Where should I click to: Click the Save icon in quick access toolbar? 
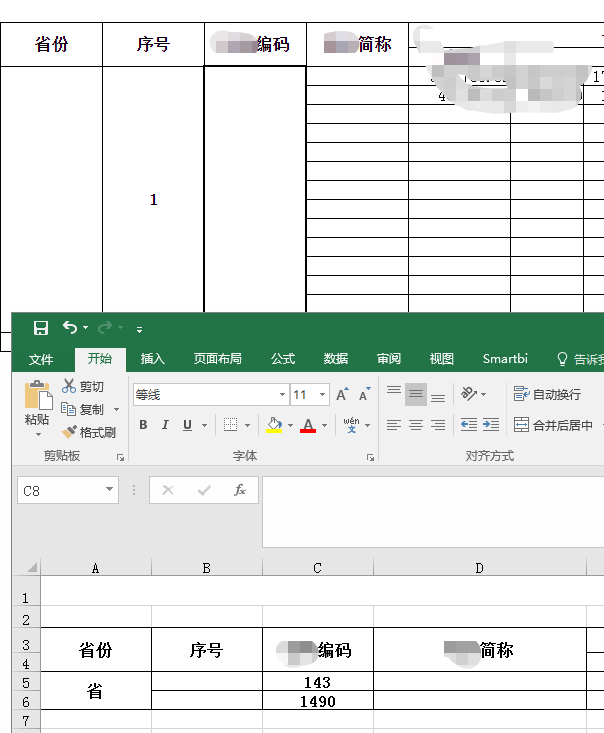click(41, 328)
